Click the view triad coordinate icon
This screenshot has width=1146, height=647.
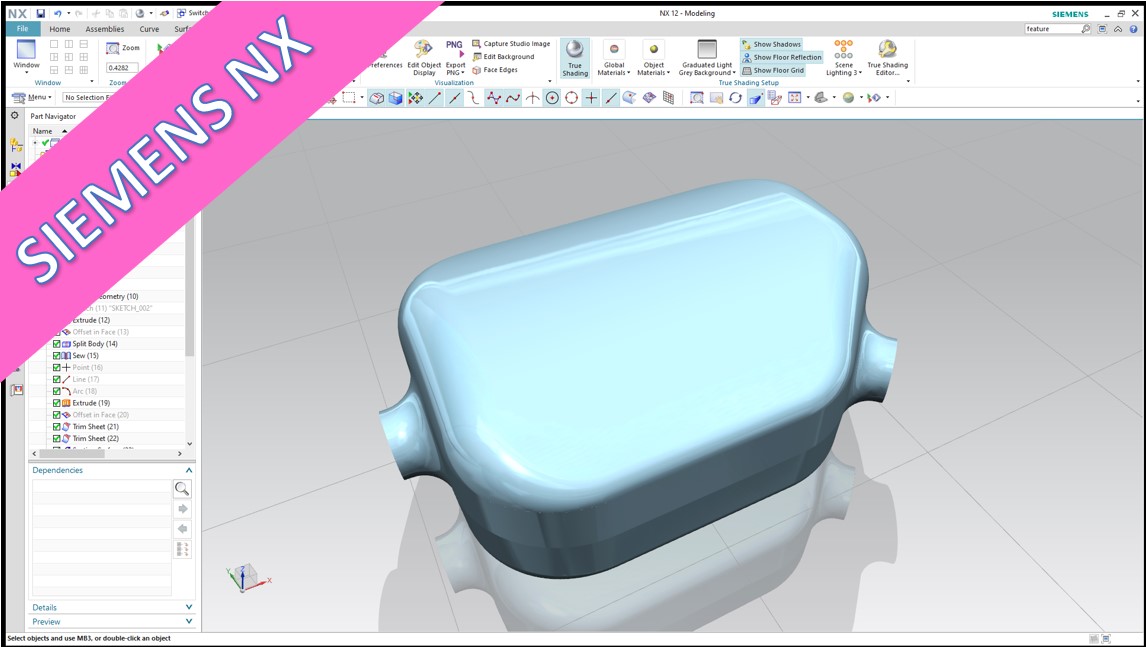pyautogui.click(x=247, y=578)
